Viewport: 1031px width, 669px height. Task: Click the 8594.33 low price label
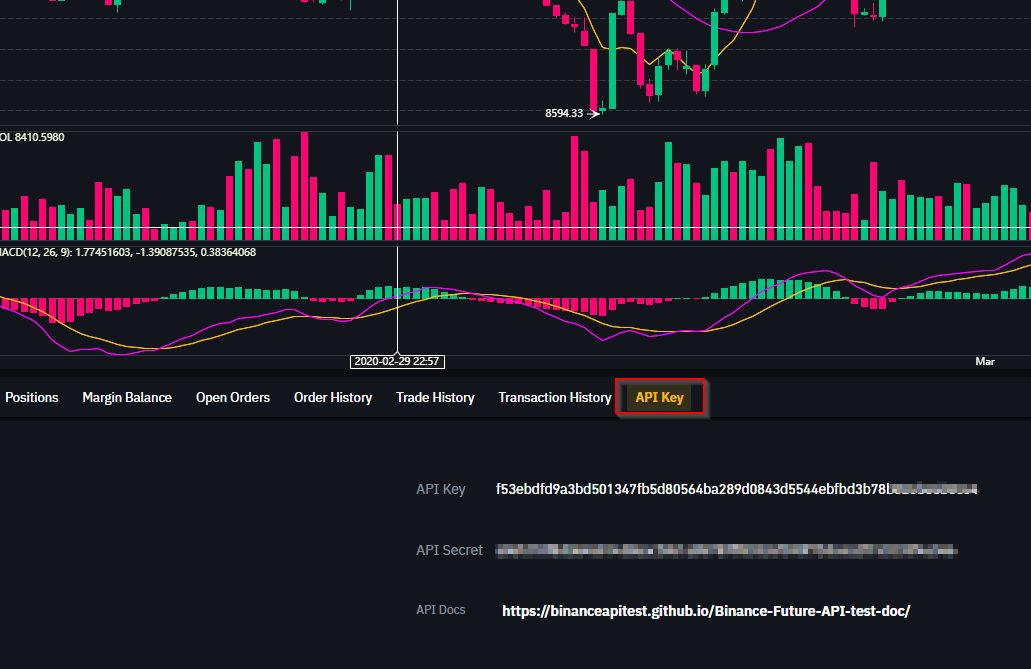[564, 113]
